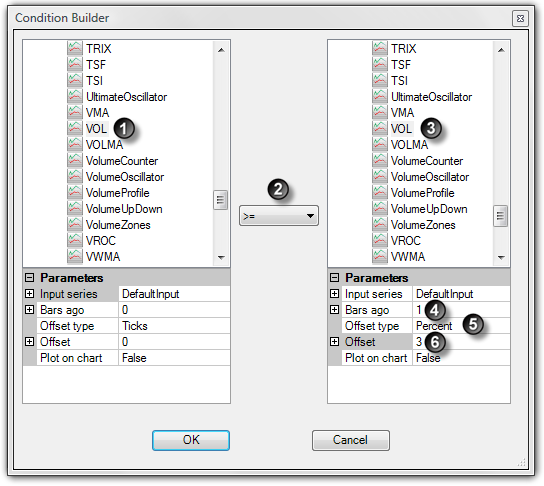Click left Plot on chart False value
Screen dimensions: 544x486
coord(174,358)
